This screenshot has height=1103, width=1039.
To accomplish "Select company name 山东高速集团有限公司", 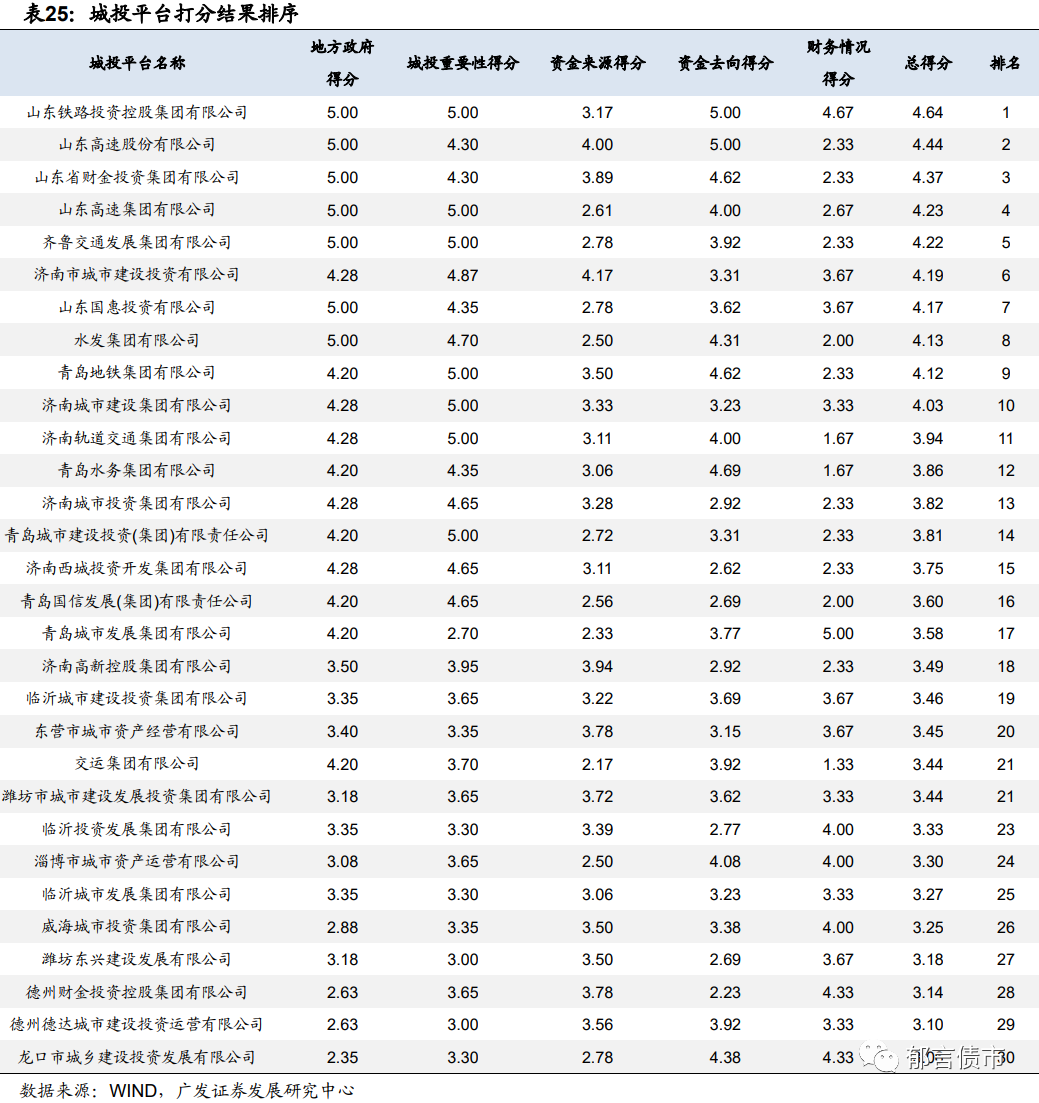I will 137,210.
